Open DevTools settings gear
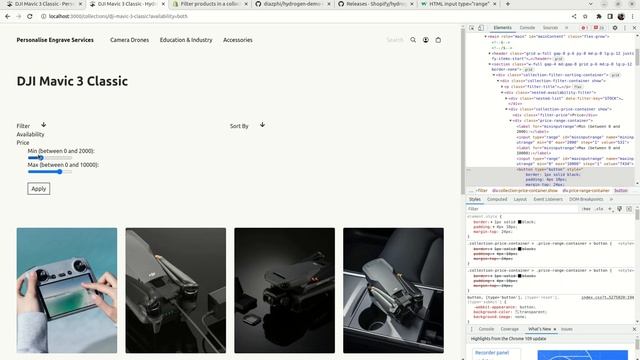This screenshot has width=640, height=360. [615, 28]
